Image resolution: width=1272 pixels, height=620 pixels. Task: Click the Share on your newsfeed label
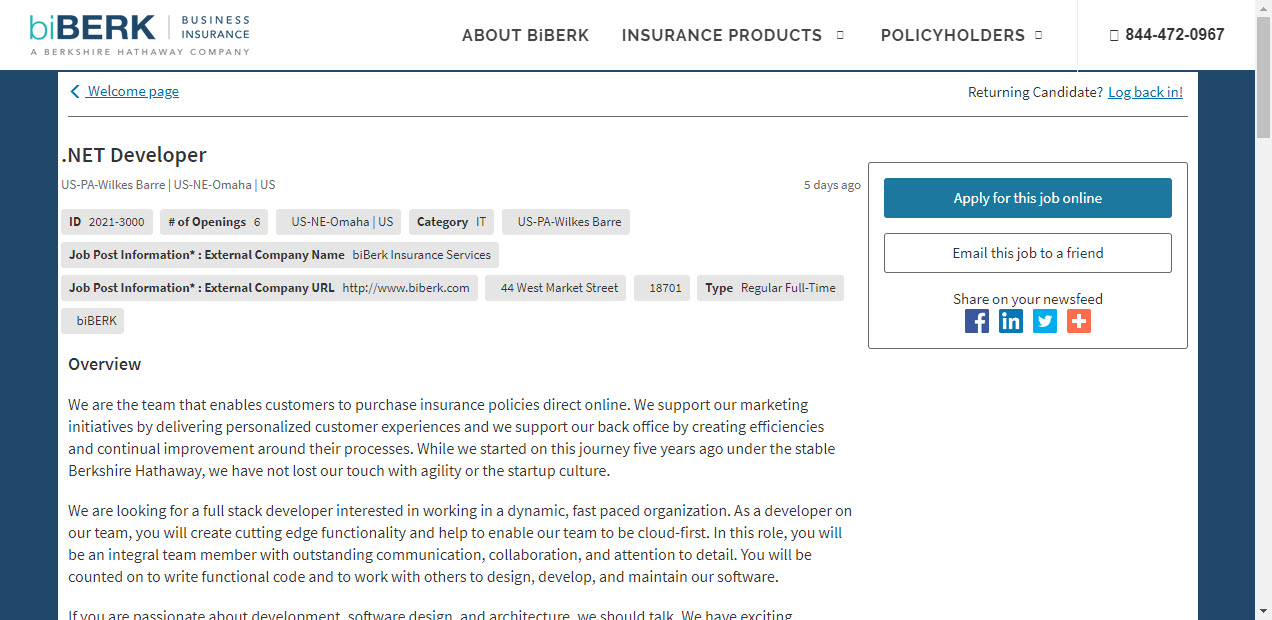(1028, 299)
